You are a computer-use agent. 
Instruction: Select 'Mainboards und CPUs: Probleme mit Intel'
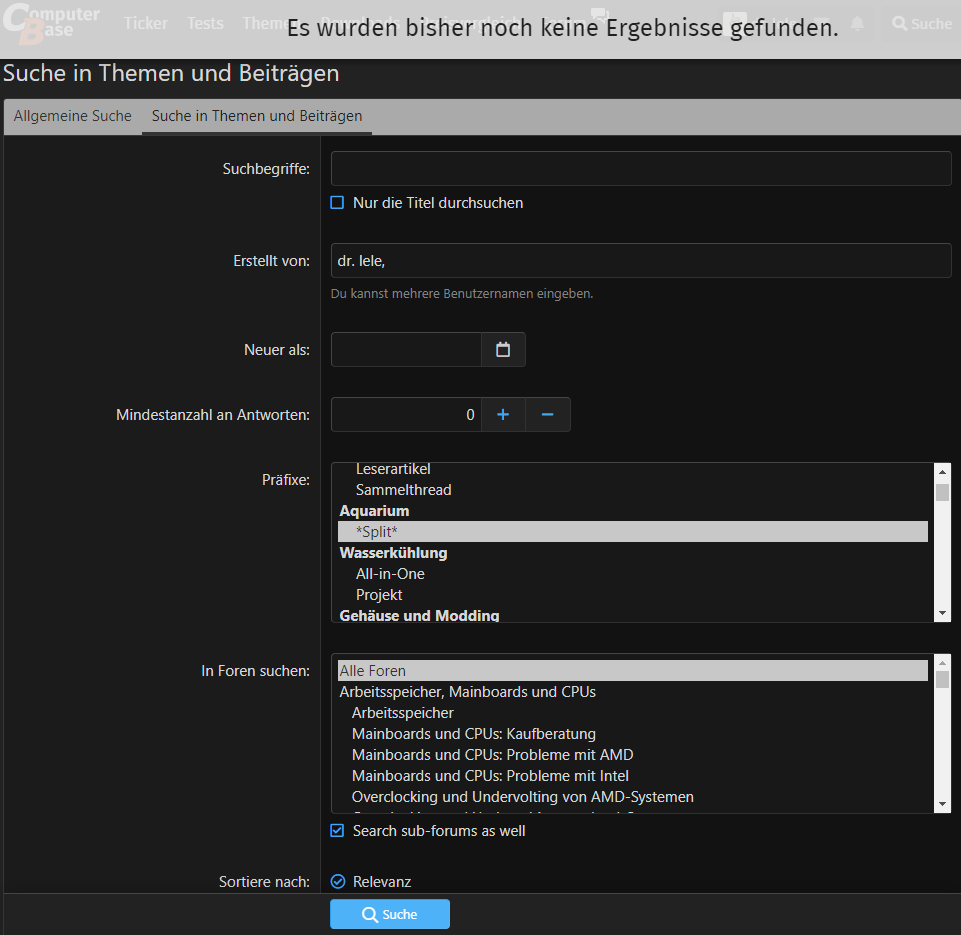(632, 775)
